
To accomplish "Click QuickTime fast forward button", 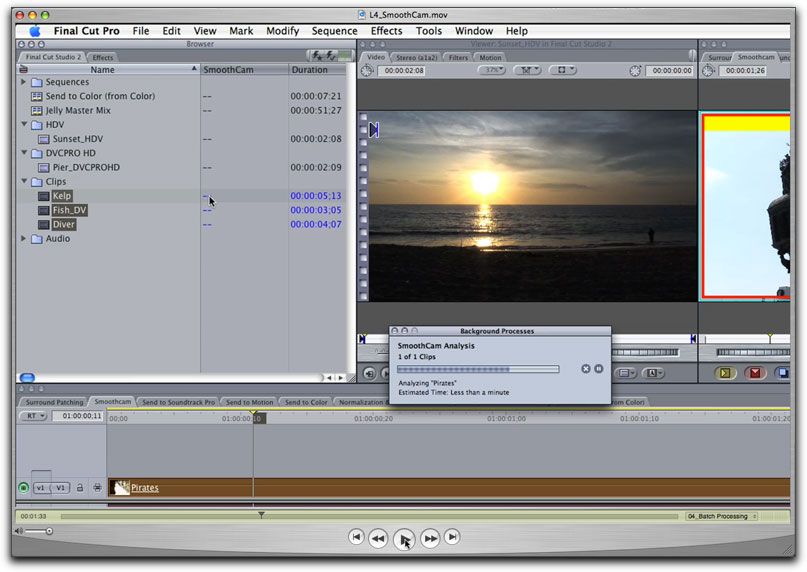I will [430, 539].
